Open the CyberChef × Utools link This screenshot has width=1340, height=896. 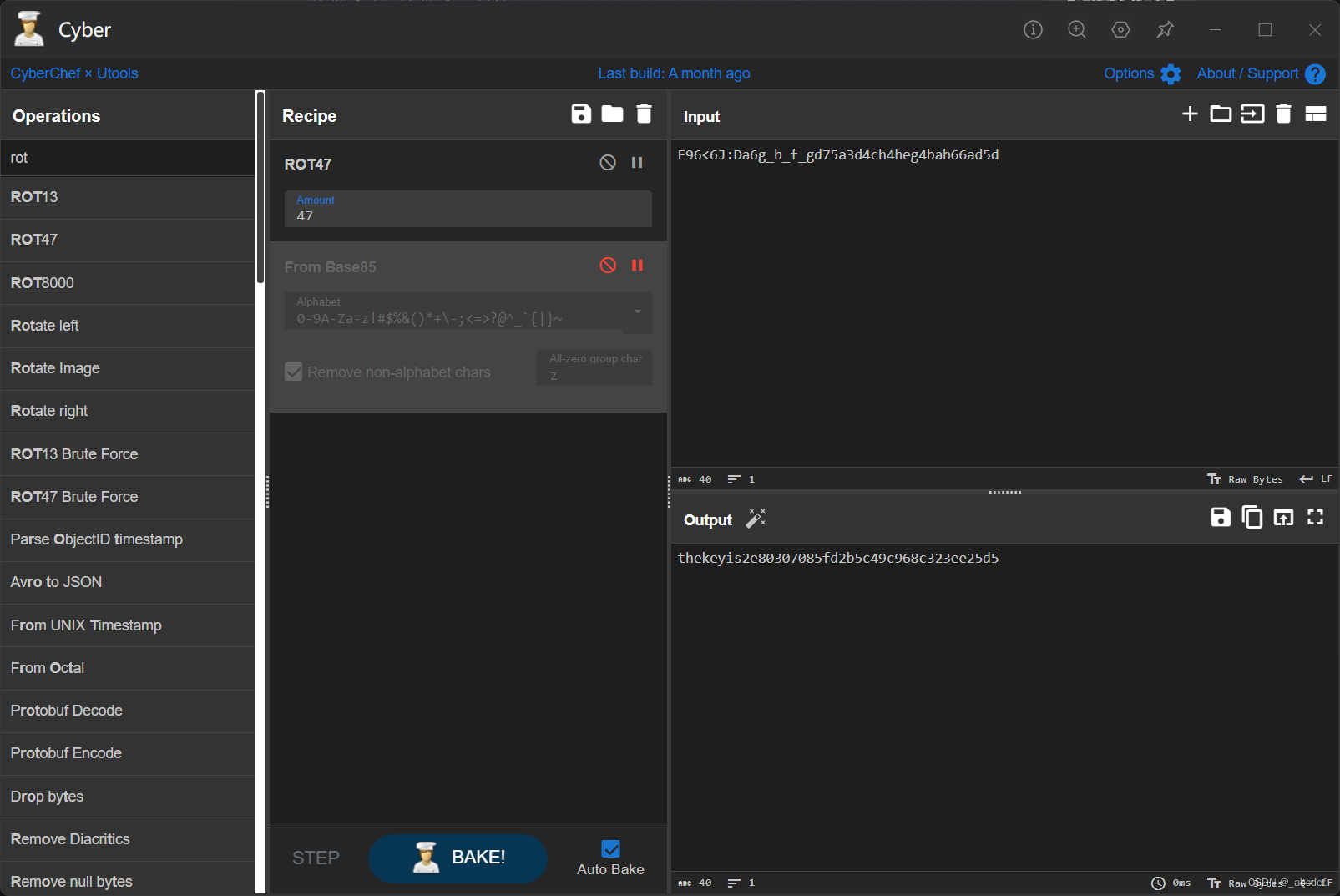(74, 73)
